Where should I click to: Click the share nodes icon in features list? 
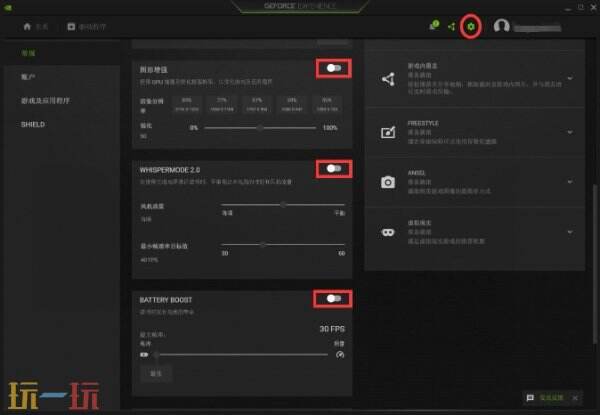[388, 79]
